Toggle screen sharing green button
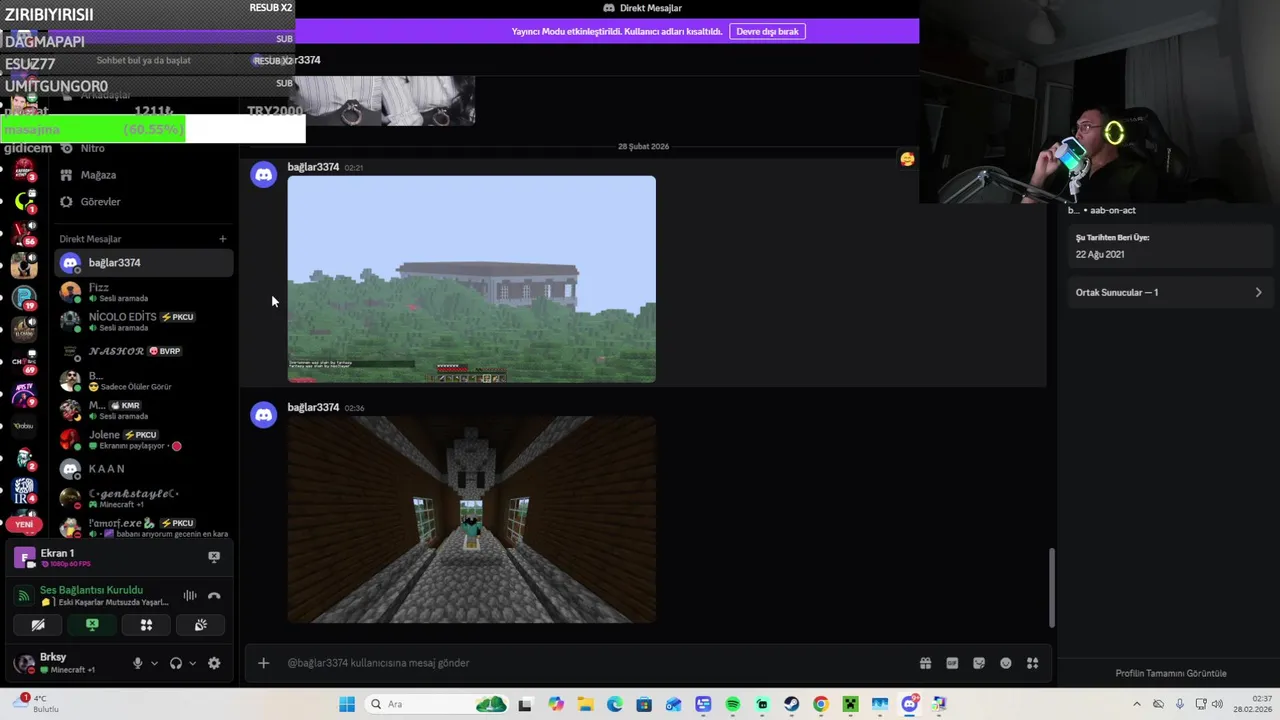 point(92,625)
